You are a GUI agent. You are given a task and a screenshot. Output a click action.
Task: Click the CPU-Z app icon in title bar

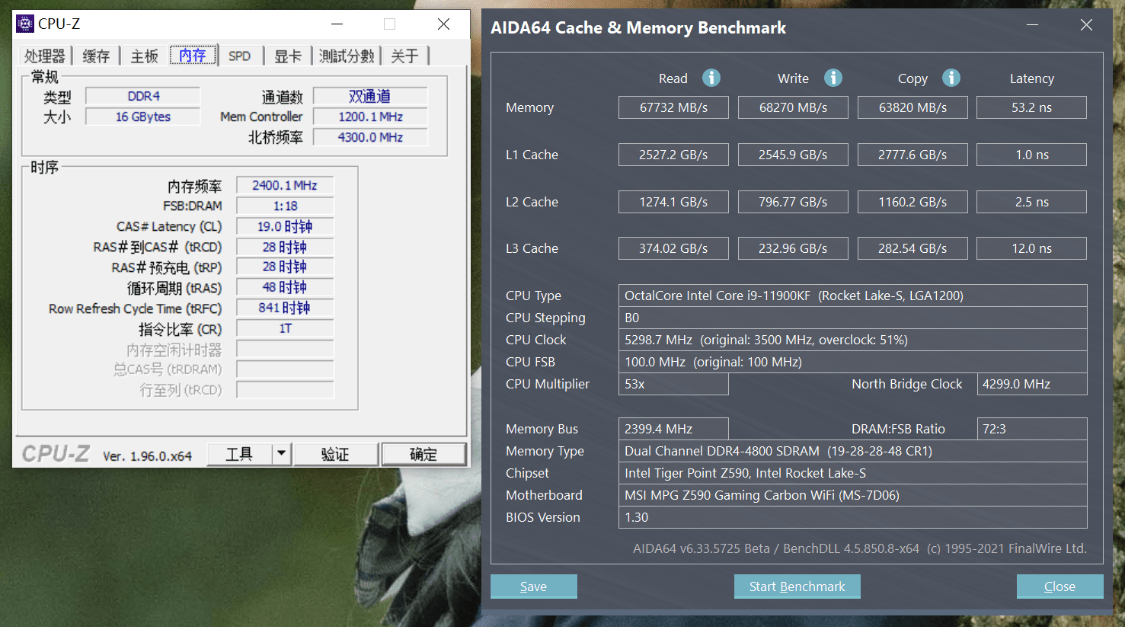[25, 24]
